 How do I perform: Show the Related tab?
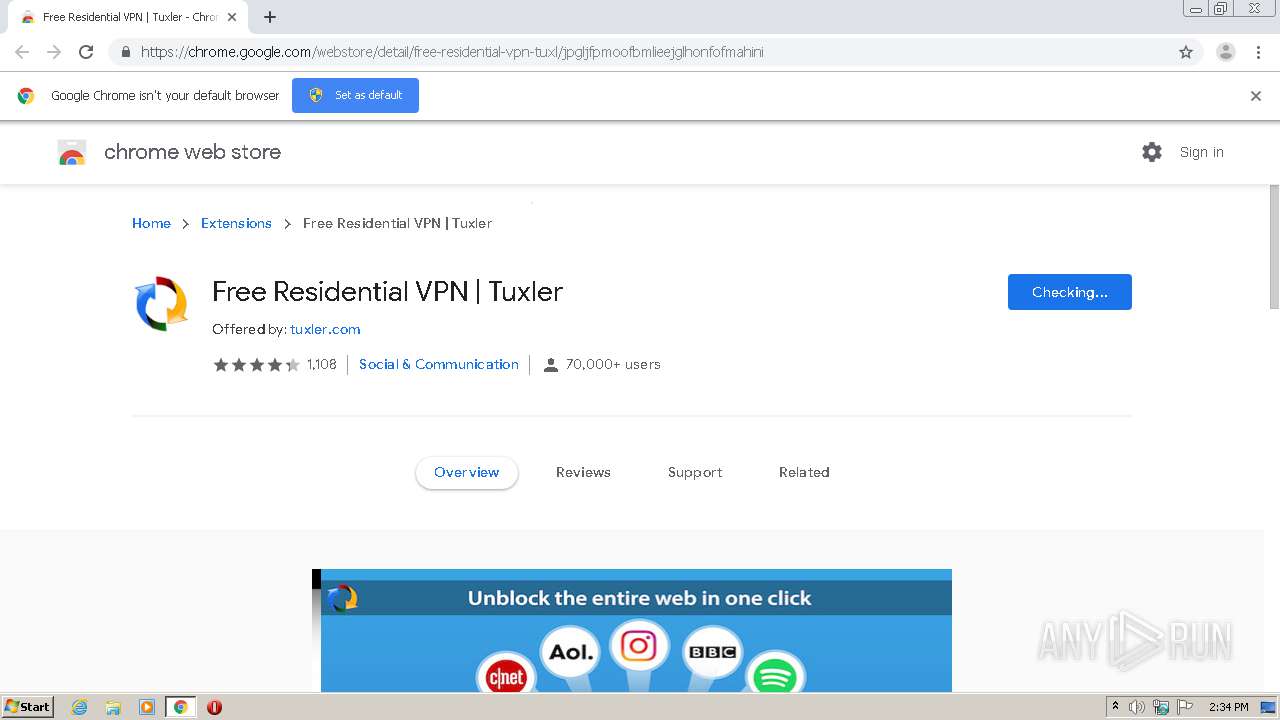coord(804,472)
